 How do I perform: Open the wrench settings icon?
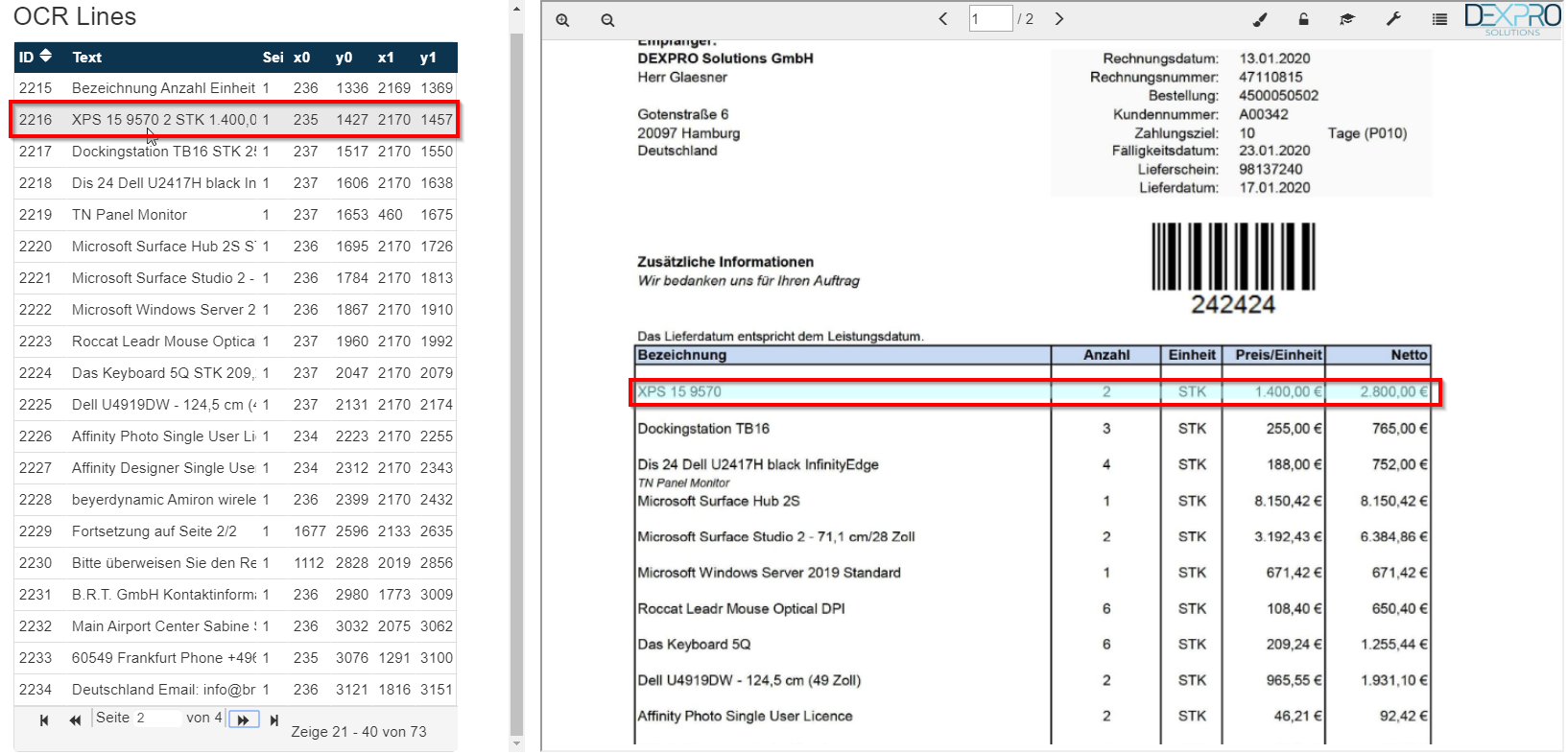pos(1393,19)
